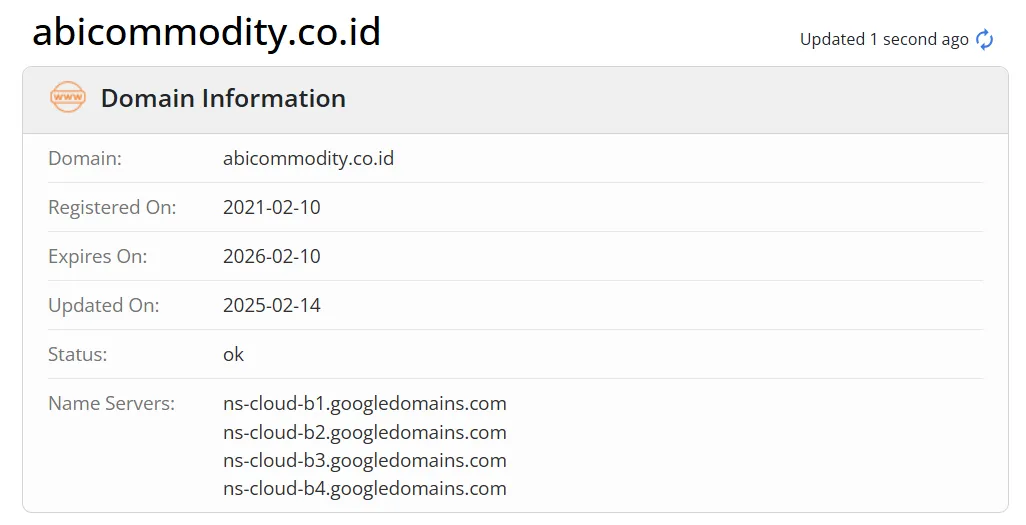
Task: Click the "Registered On:" field label
Action: point(112,208)
